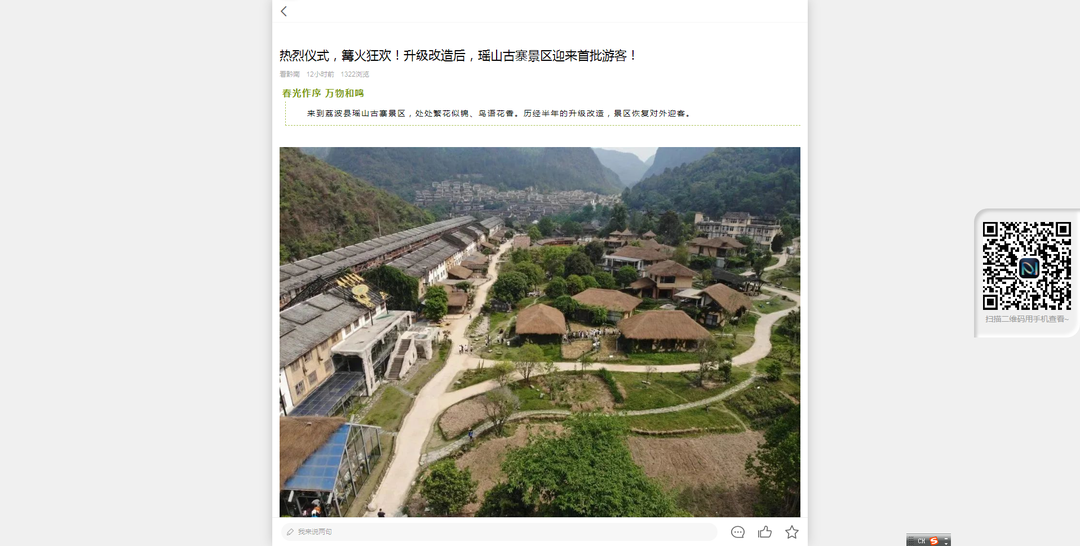Like the article with thumbs-up icon

[x=765, y=532]
